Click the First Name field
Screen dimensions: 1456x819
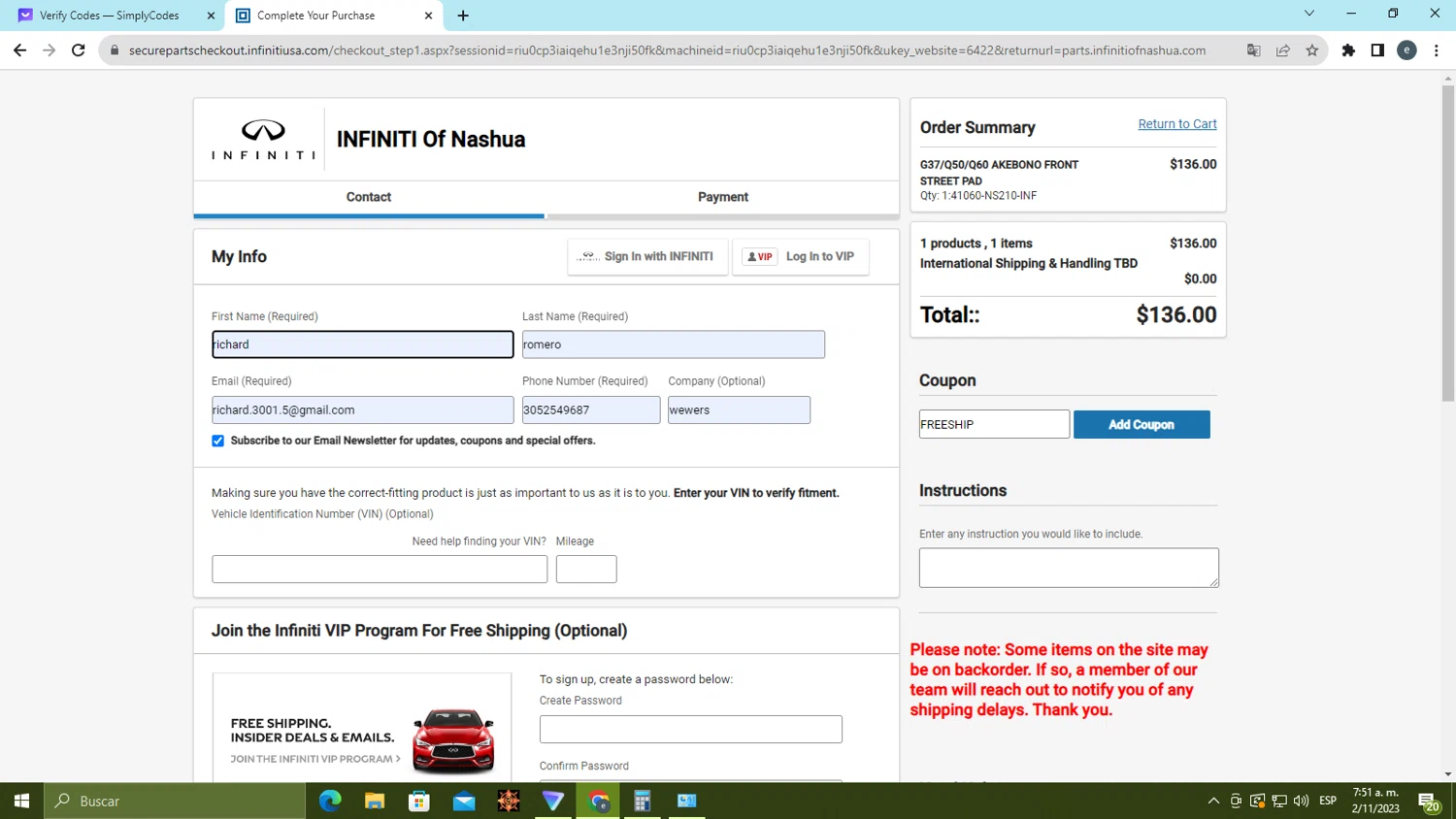[x=363, y=344]
